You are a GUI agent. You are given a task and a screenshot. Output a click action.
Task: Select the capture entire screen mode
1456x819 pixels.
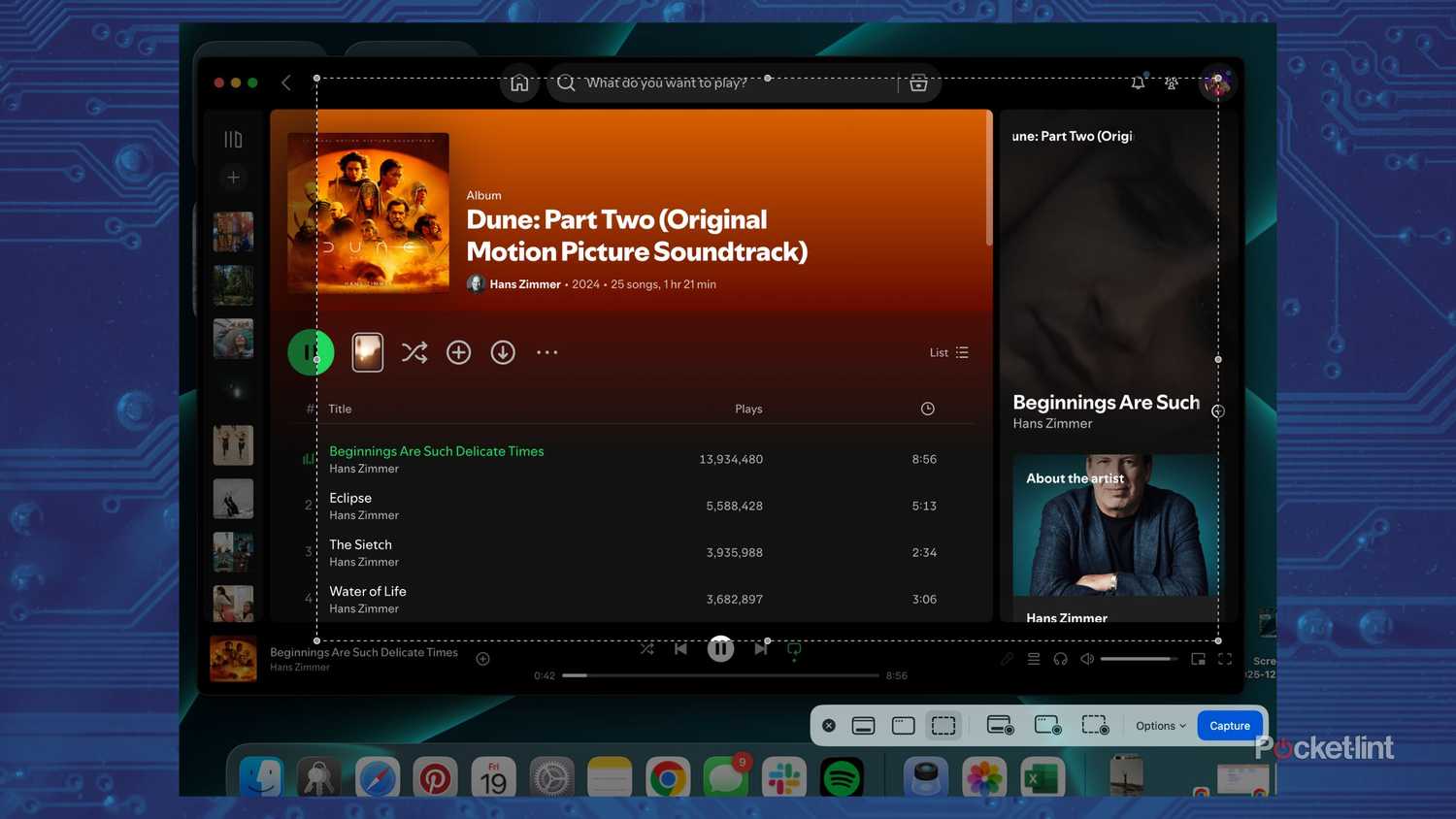tap(863, 725)
